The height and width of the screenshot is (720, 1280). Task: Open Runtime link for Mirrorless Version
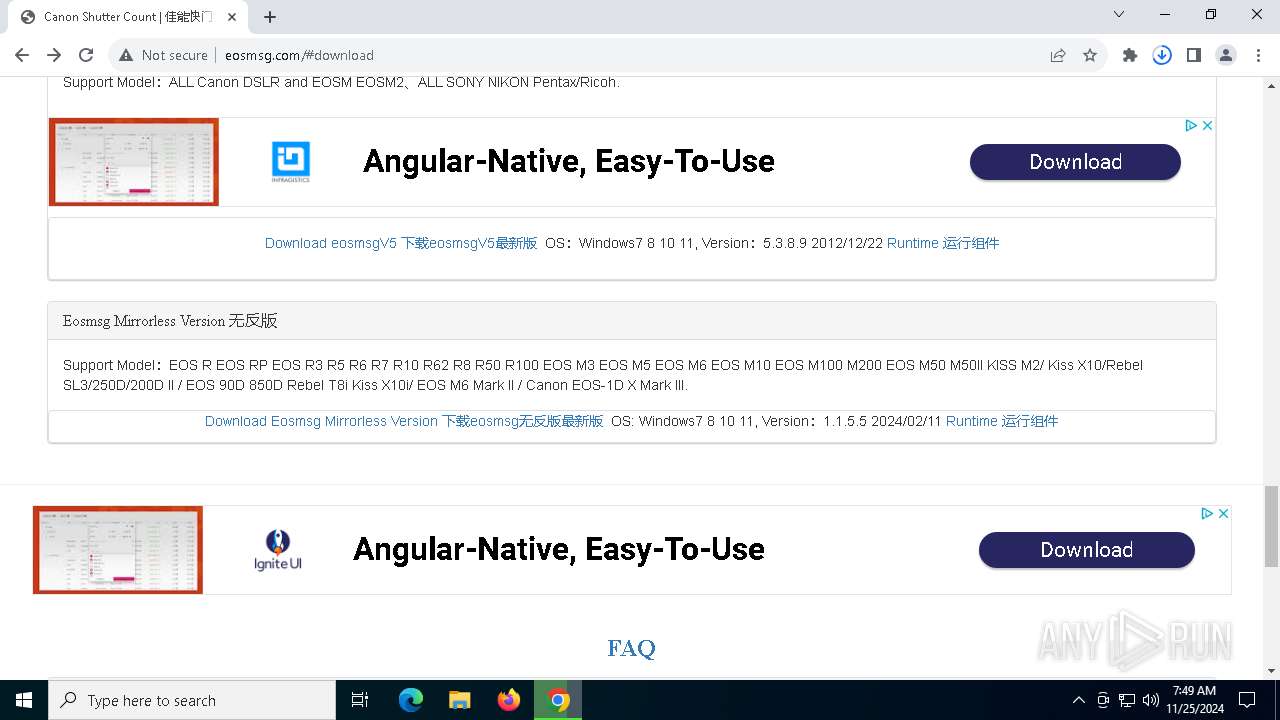tap(1001, 421)
